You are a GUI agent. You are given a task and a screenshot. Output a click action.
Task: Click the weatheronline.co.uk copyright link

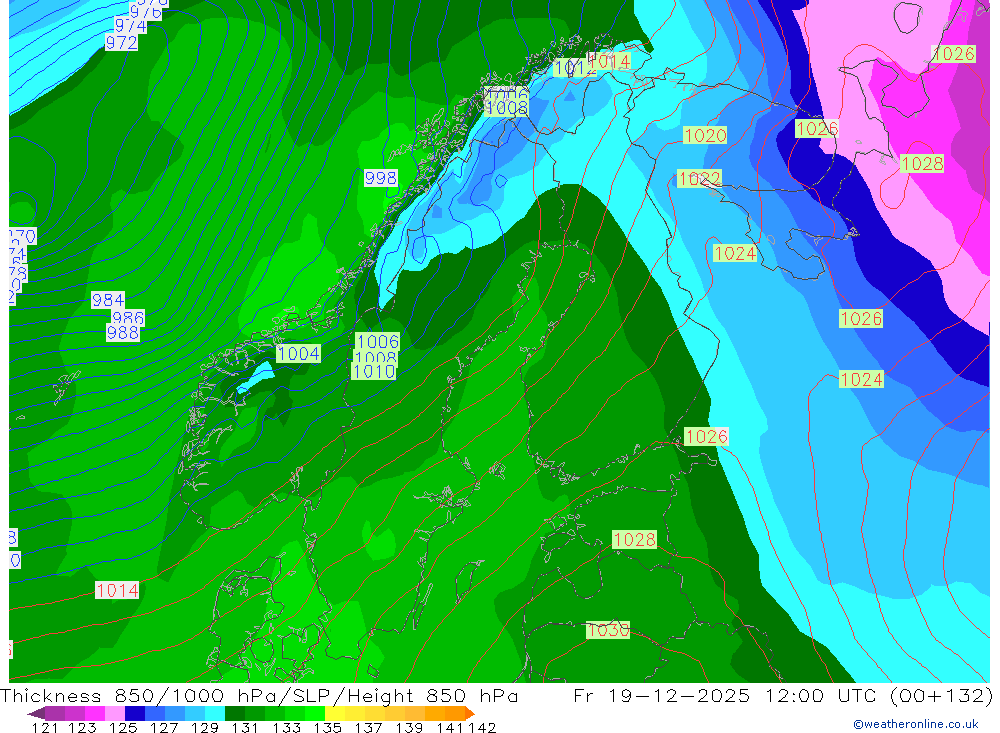point(915,724)
